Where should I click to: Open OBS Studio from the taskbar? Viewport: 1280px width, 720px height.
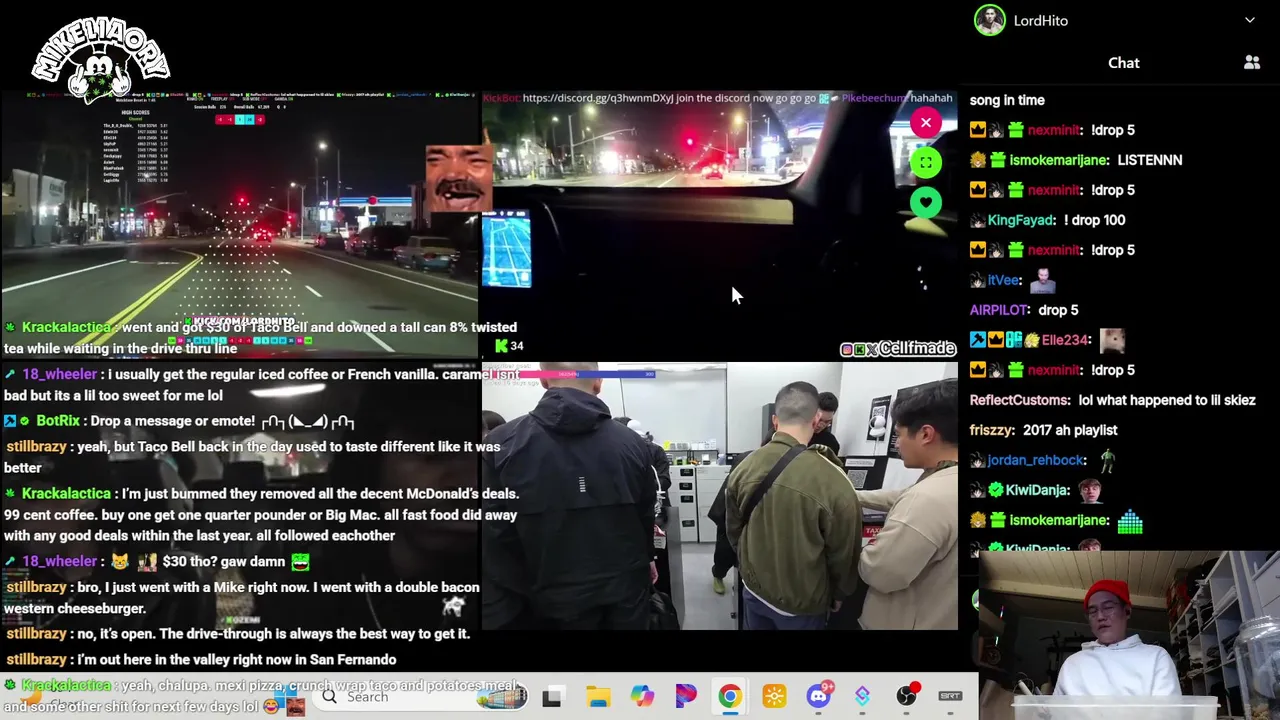(x=906, y=697)
